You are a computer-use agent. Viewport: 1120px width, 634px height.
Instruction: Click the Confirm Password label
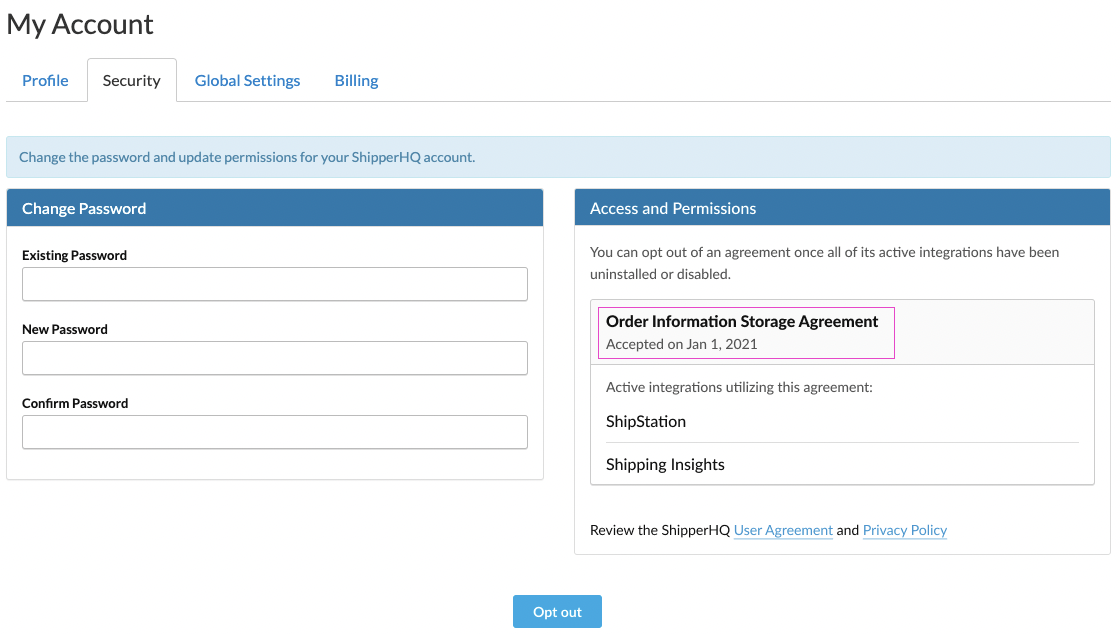coord(75,403)
